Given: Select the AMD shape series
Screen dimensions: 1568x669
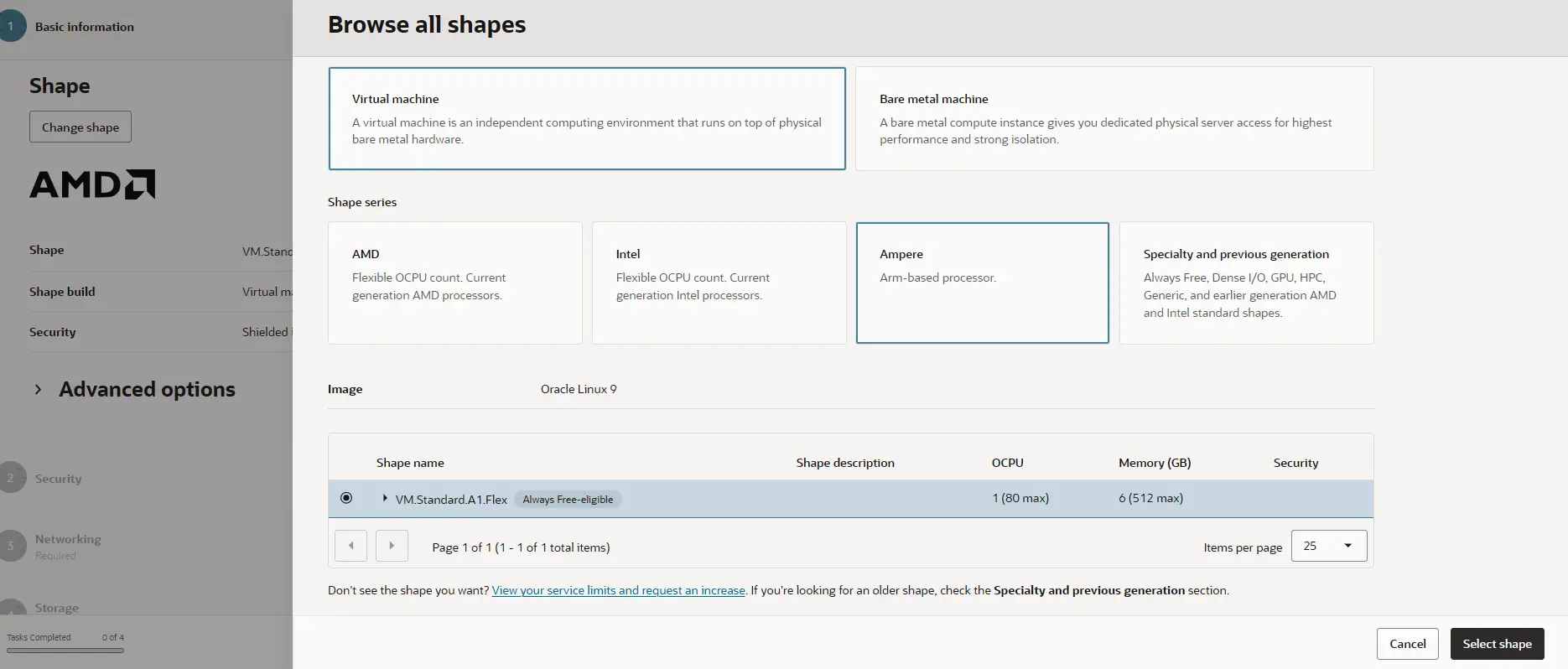Looking at the screenshot, I should (x=454, y=283).
